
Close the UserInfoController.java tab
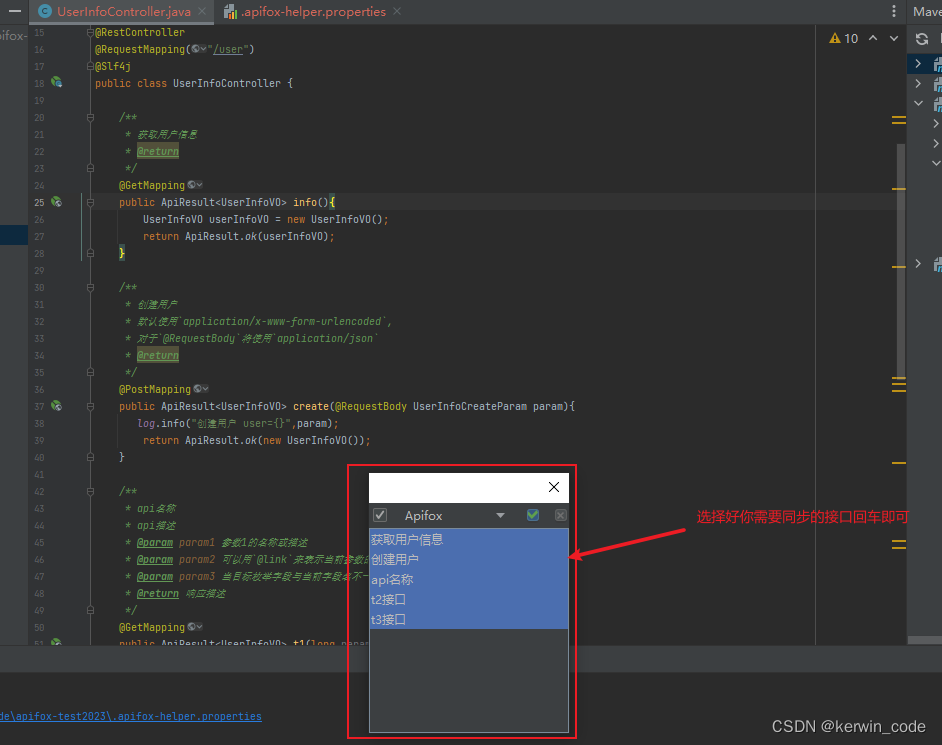[202, 11]
